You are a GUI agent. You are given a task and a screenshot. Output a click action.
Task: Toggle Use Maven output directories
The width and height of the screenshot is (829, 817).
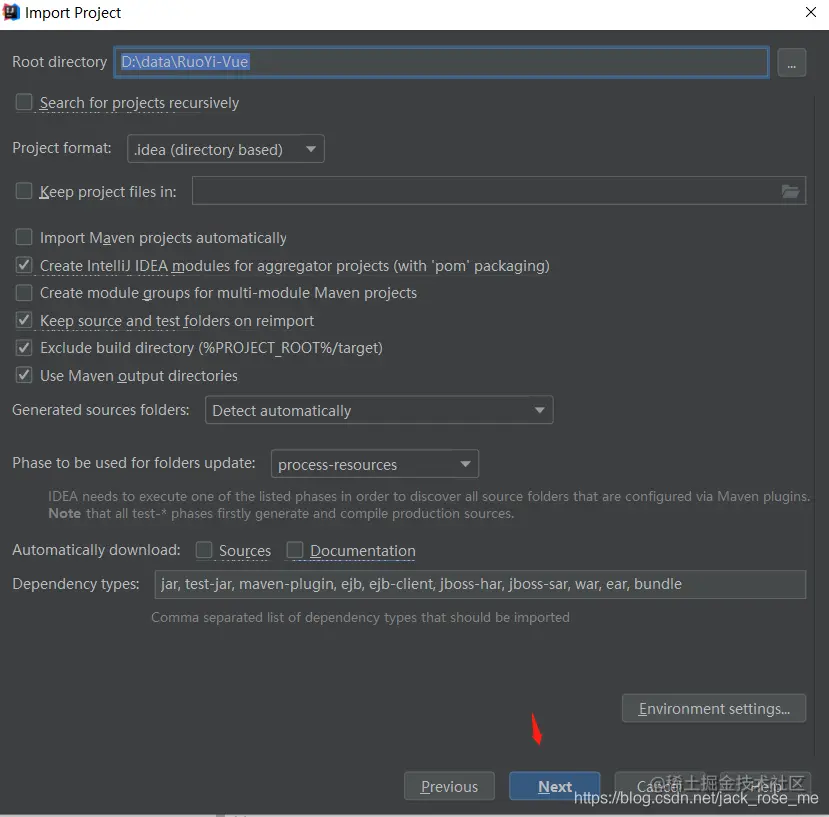(24, 375)
